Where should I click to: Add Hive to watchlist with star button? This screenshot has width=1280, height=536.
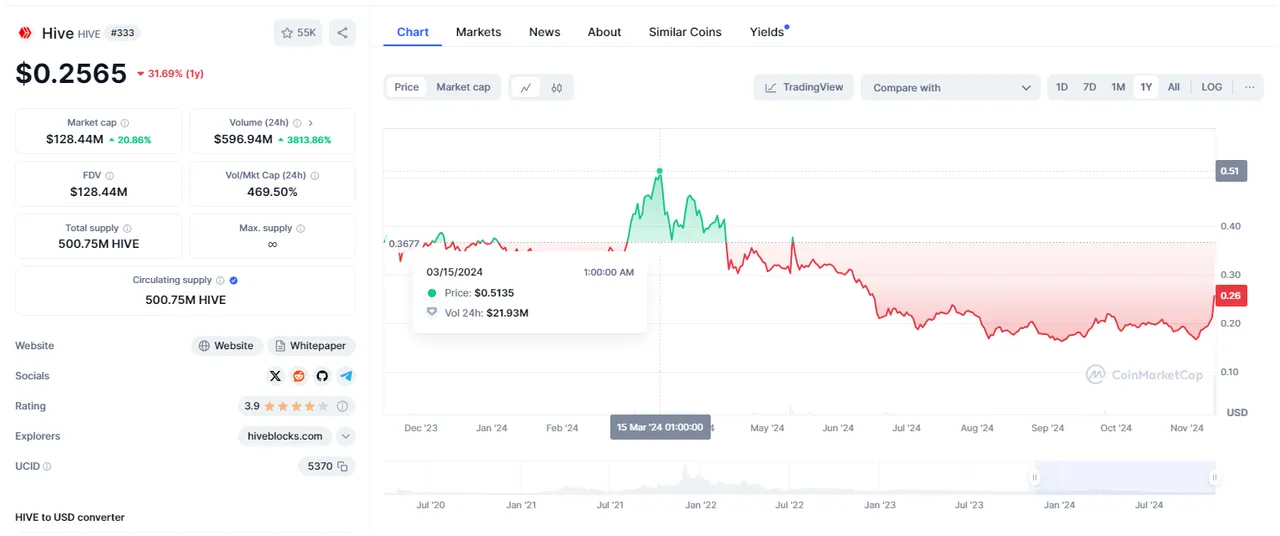tap(298, 33)
